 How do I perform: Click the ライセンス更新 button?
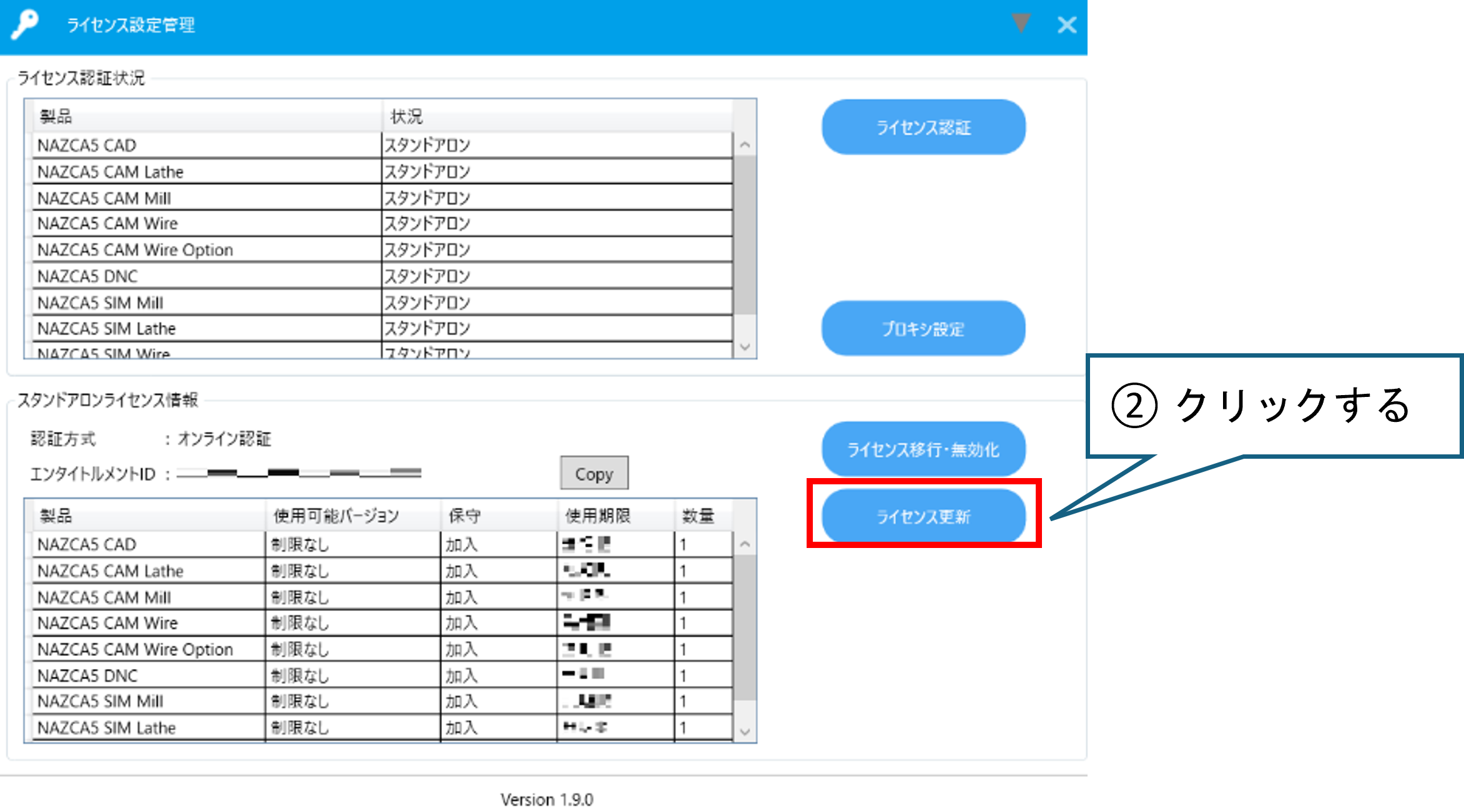[x=923, y=516]
